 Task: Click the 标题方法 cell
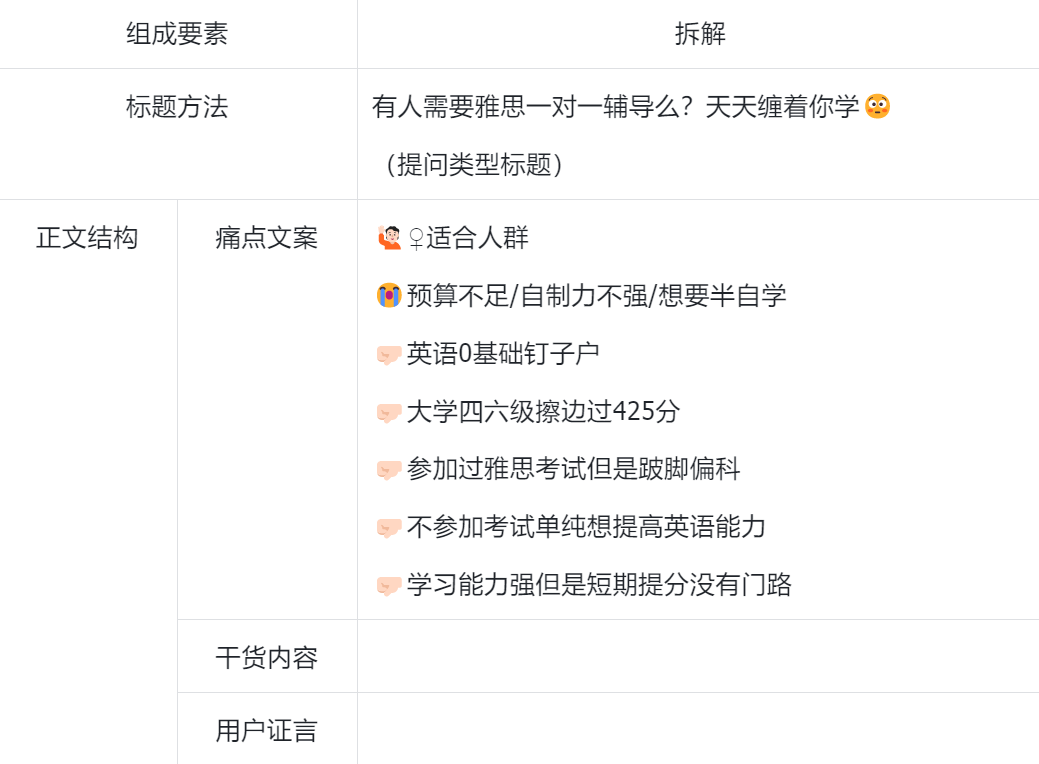(178, 133)
